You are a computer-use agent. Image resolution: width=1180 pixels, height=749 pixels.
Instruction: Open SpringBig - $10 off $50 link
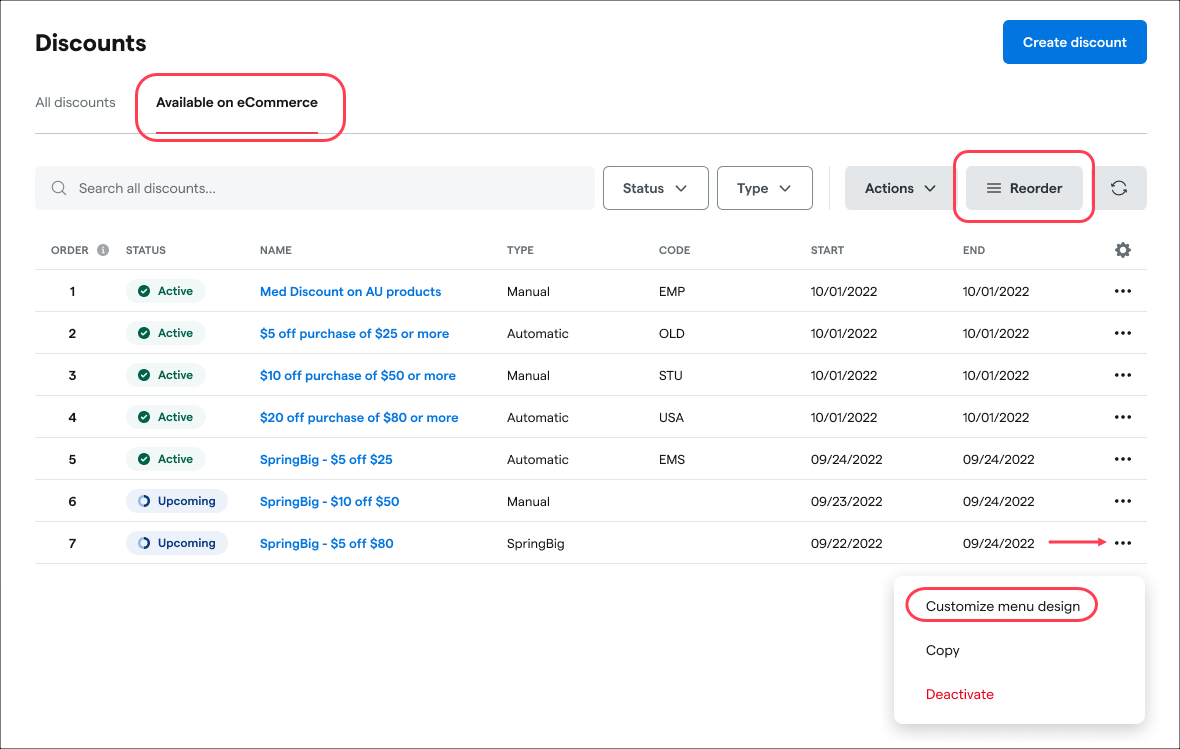point(330,501)
